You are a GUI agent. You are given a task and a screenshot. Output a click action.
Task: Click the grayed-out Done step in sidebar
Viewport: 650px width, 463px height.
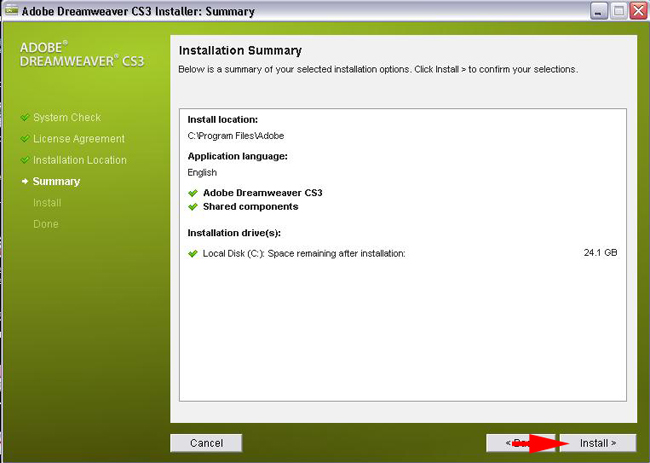point(46,224)
